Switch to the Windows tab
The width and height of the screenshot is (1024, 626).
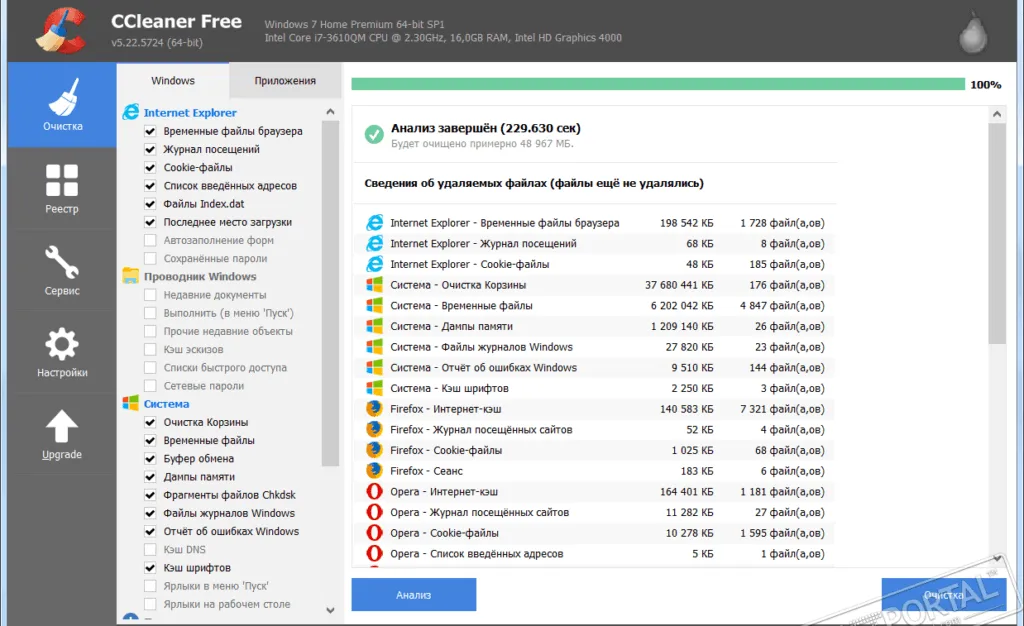coord(173,81)
